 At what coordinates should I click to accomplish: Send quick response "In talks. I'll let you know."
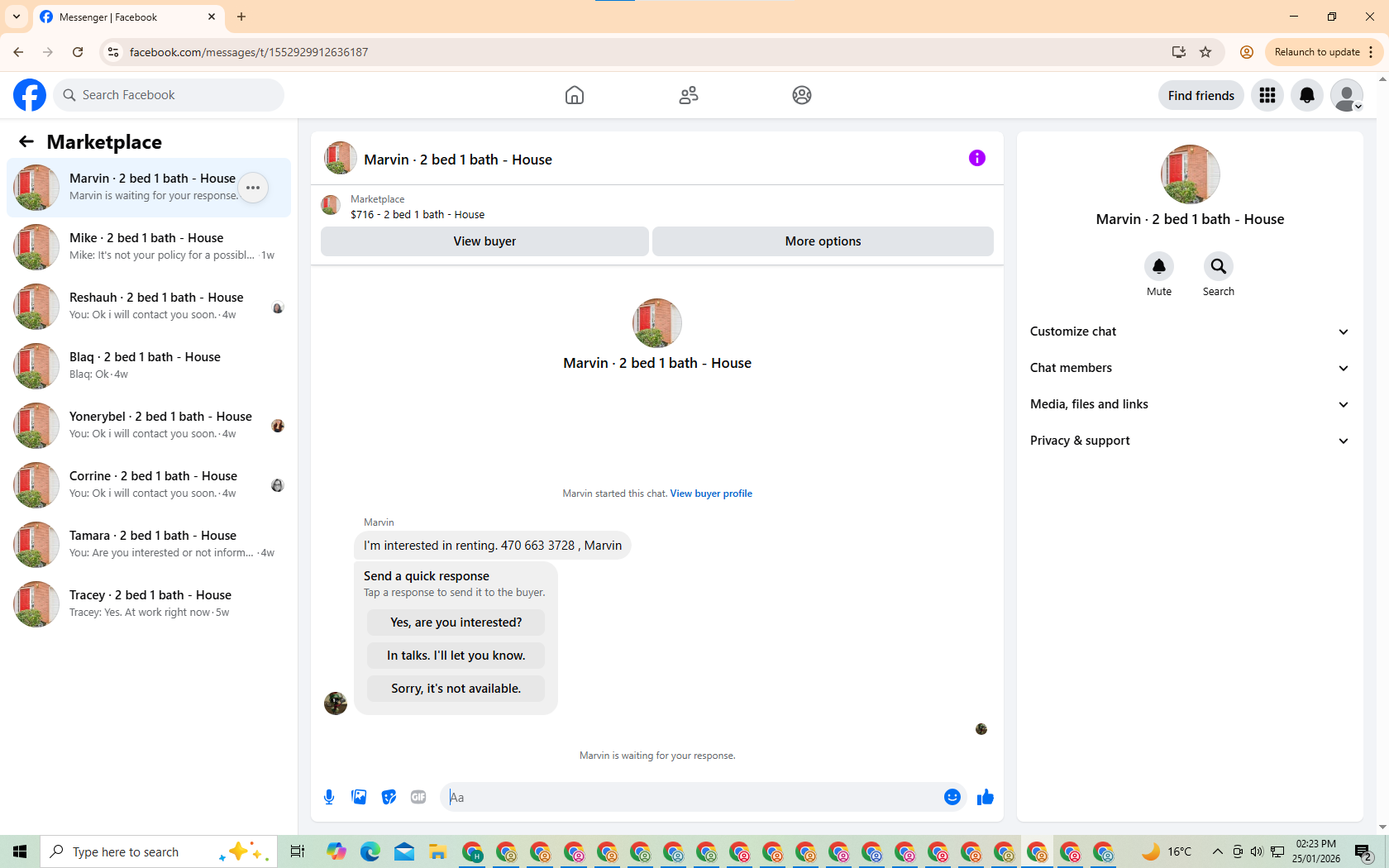[456, 656]
